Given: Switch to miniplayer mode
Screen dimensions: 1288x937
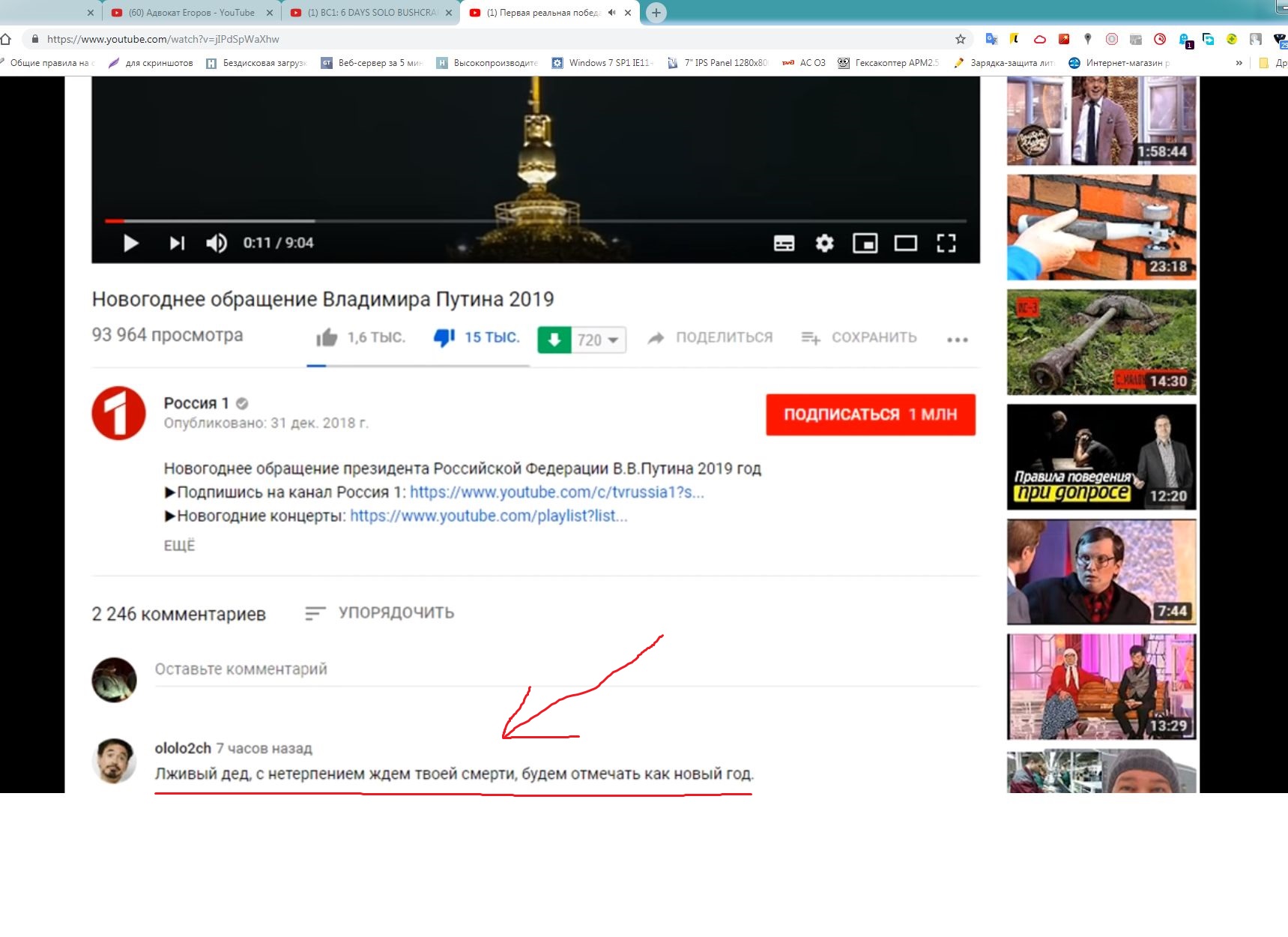Looking at the screenshot, I should click(x=865, y=243).
